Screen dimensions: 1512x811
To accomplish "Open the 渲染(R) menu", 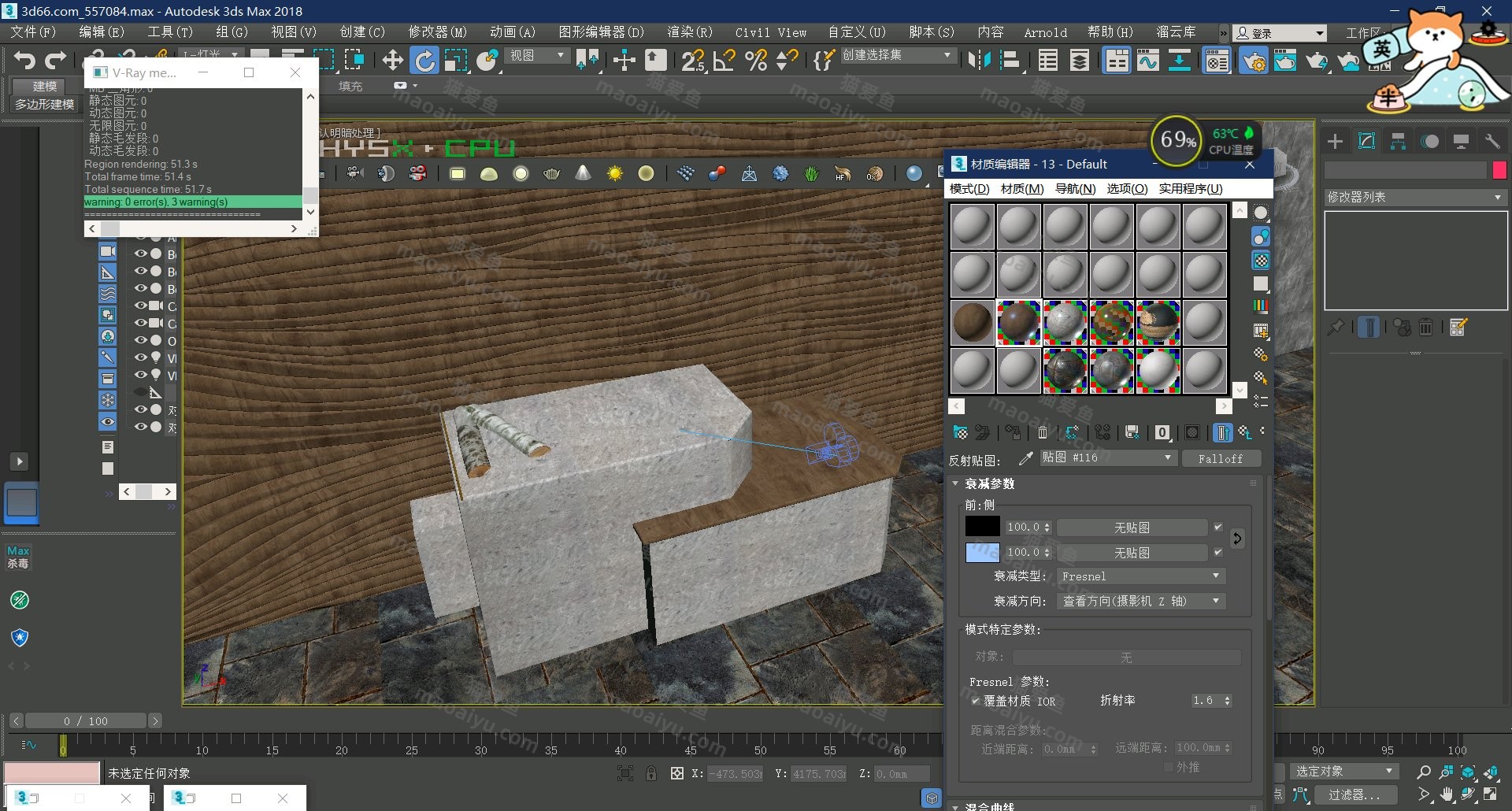I will tap(689, 32).
